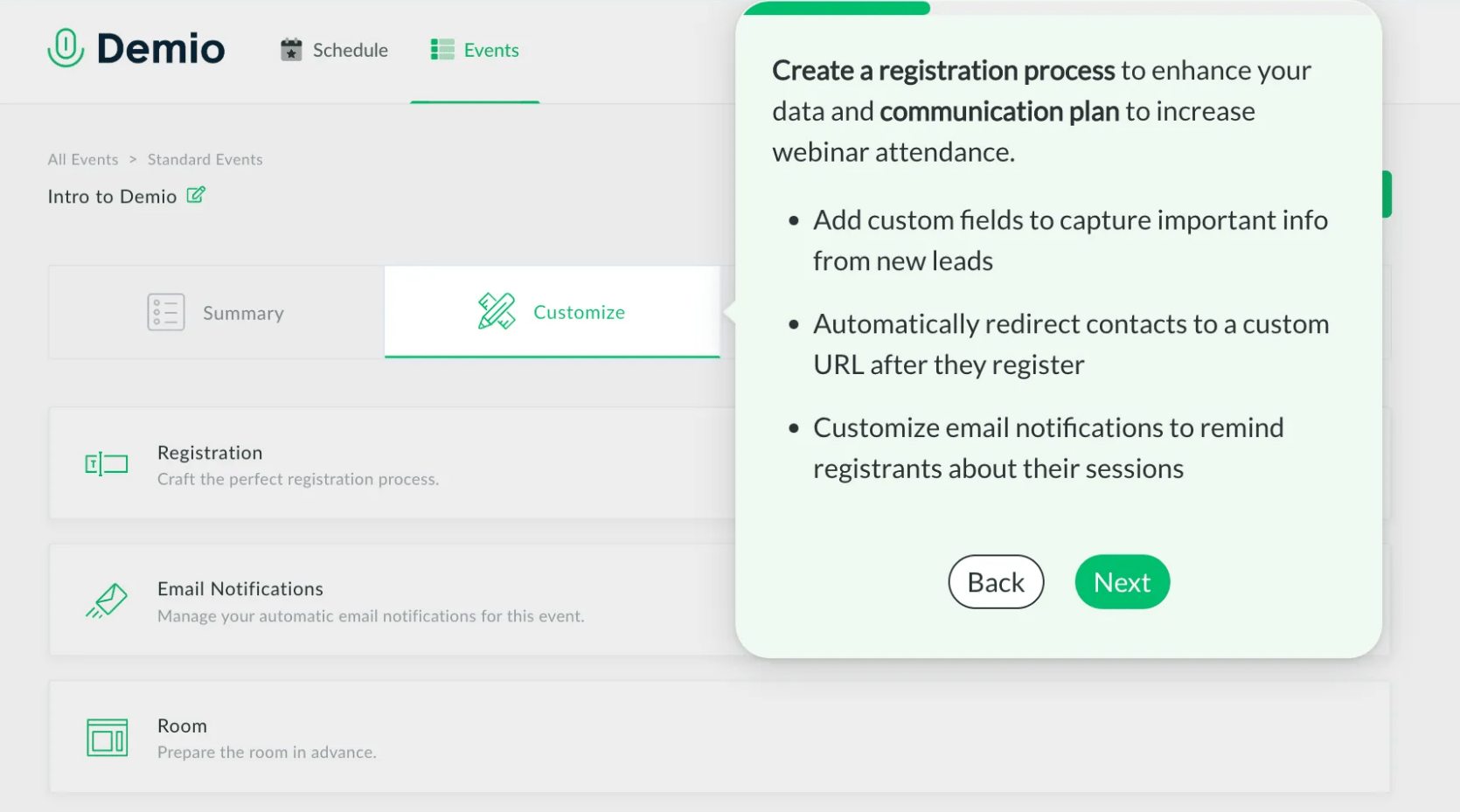The height and width of the screenshot is (812, 1460).
Task: Click the green tour progress bar
Action: click(837, 9)
